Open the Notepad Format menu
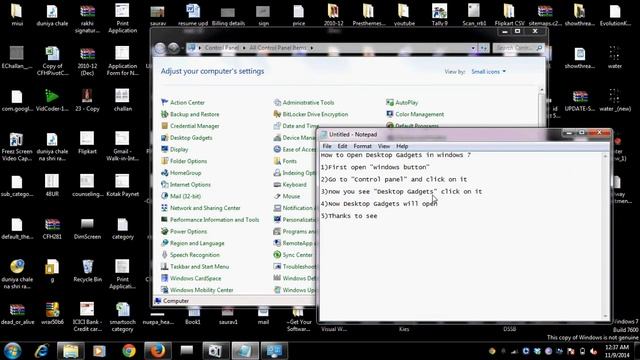 click(x=362, y=146)
